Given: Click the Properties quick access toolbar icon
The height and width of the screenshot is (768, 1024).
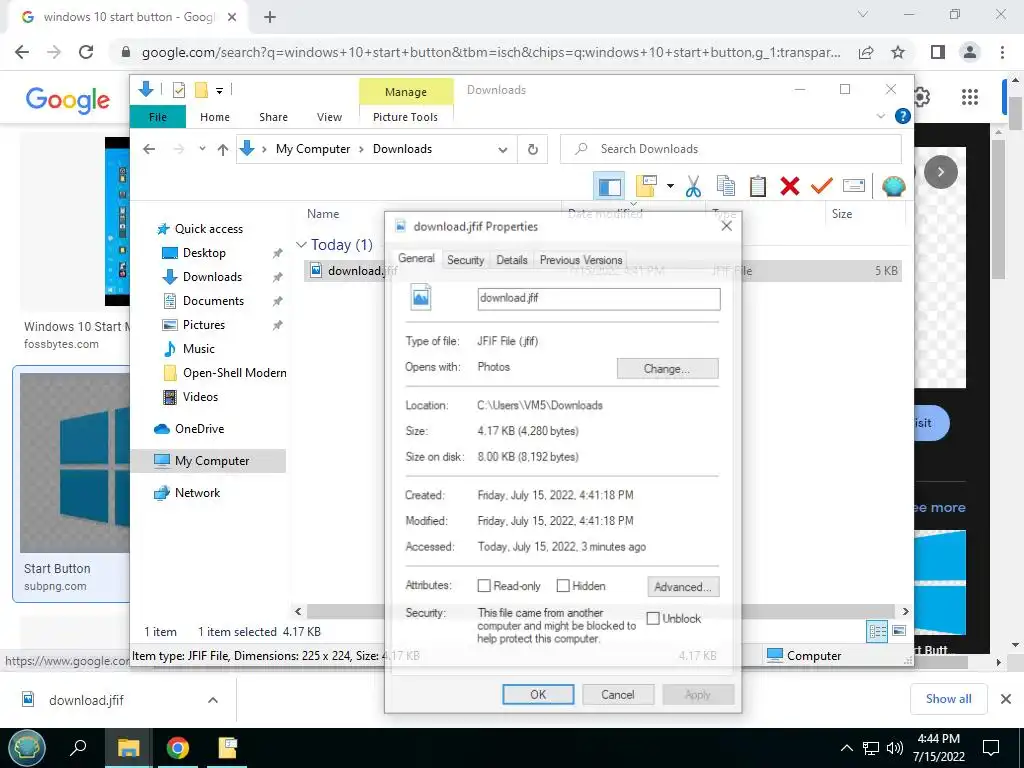Looking at the screenshot, I should (x=178, y=90).
